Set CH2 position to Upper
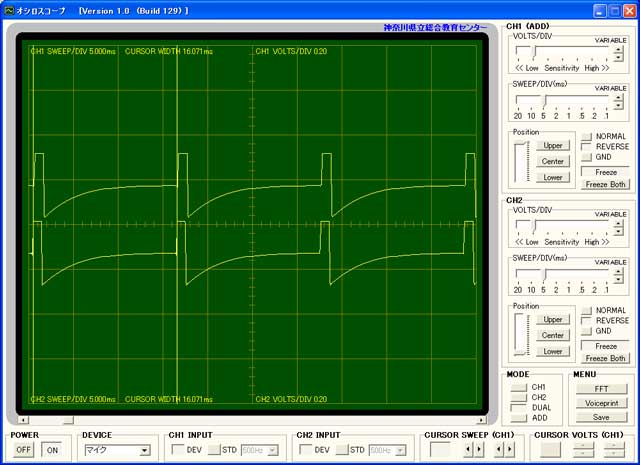 [x=553, y=319]
